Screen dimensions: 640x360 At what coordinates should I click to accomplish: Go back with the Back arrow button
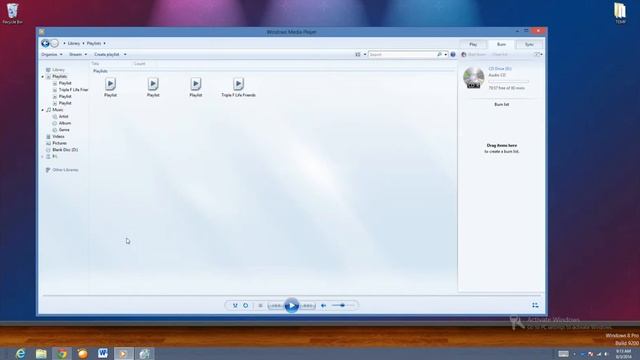point(45,43)
